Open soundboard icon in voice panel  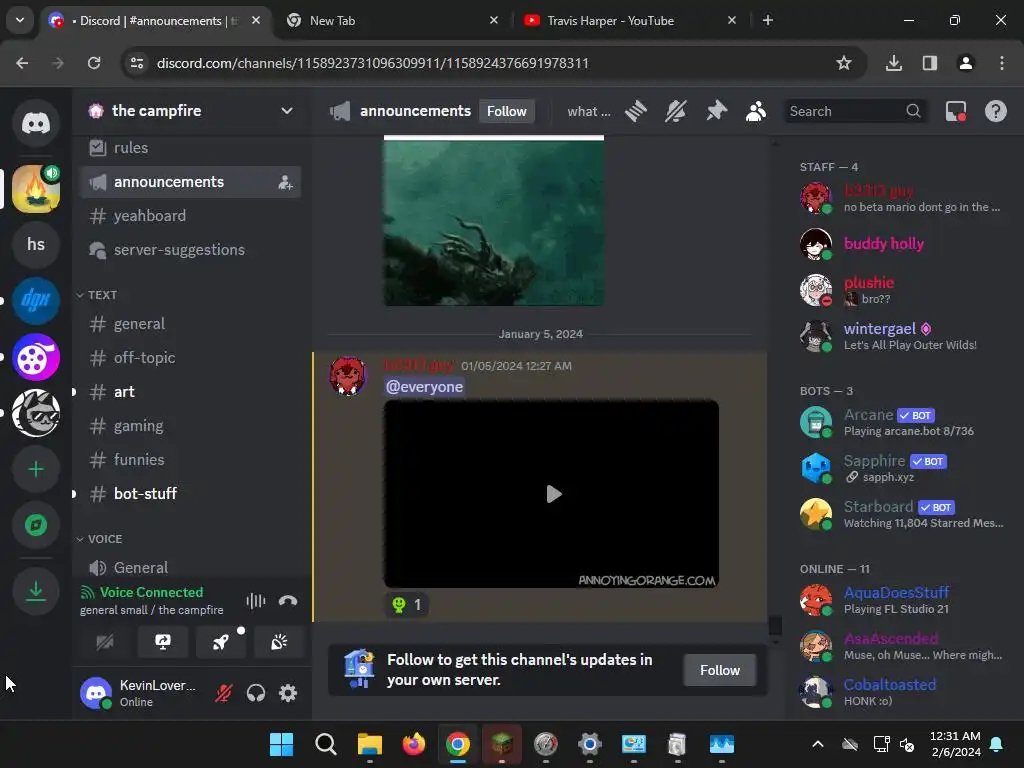pos(279,642)
